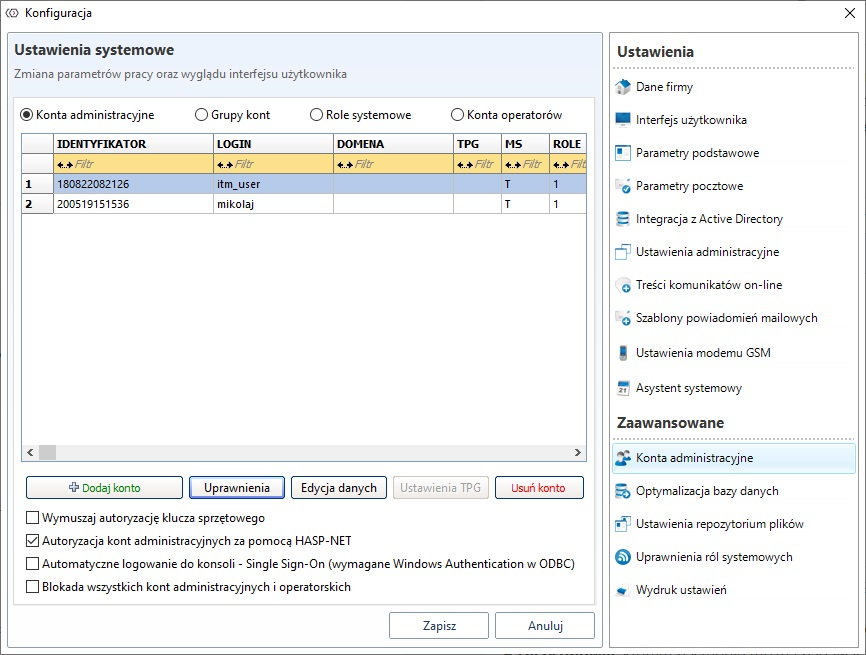The image size is (866, 655).
Task: Click the Treści komunikatów on-line icon
Action: coord(622,286)
